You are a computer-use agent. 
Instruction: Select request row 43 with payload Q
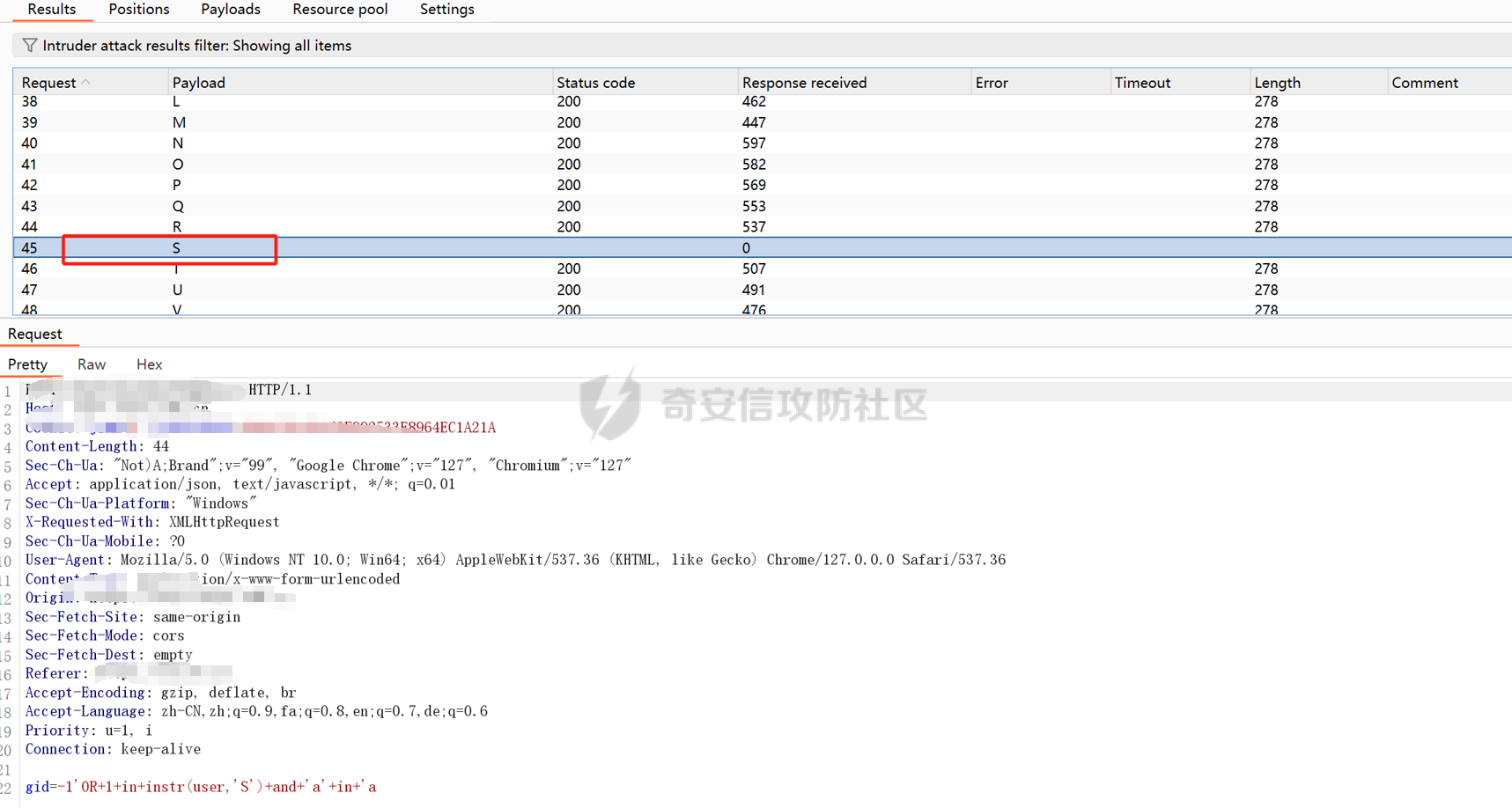click(x=763, y=206)
